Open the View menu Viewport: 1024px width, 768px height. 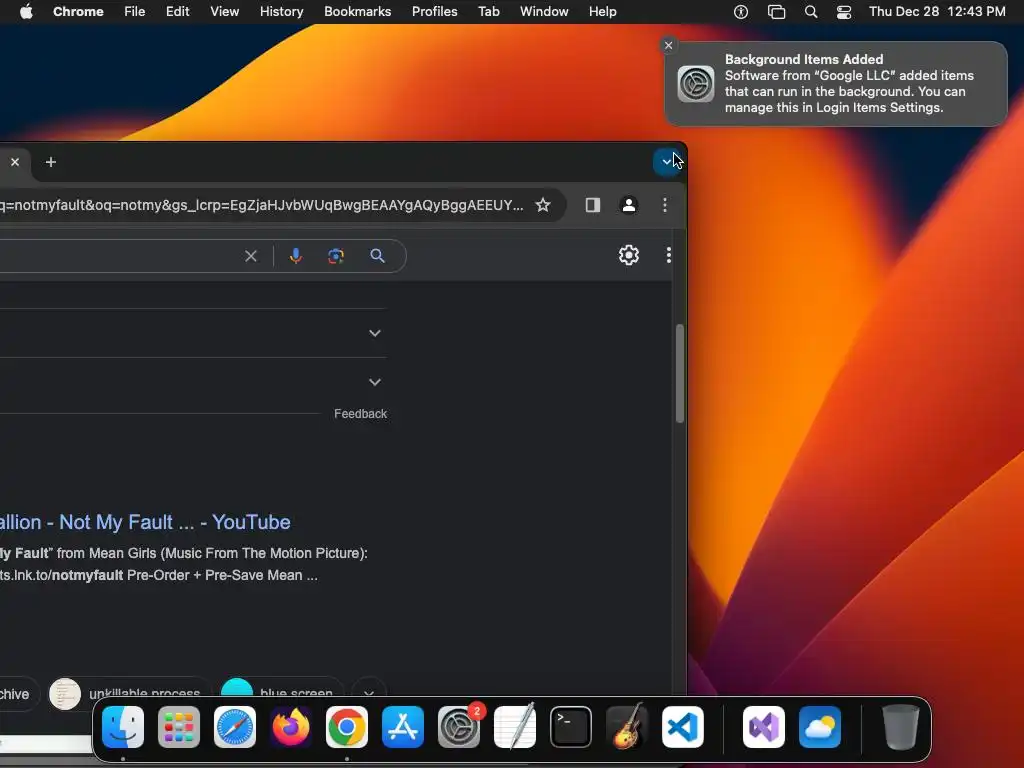[x=225, y=12]
